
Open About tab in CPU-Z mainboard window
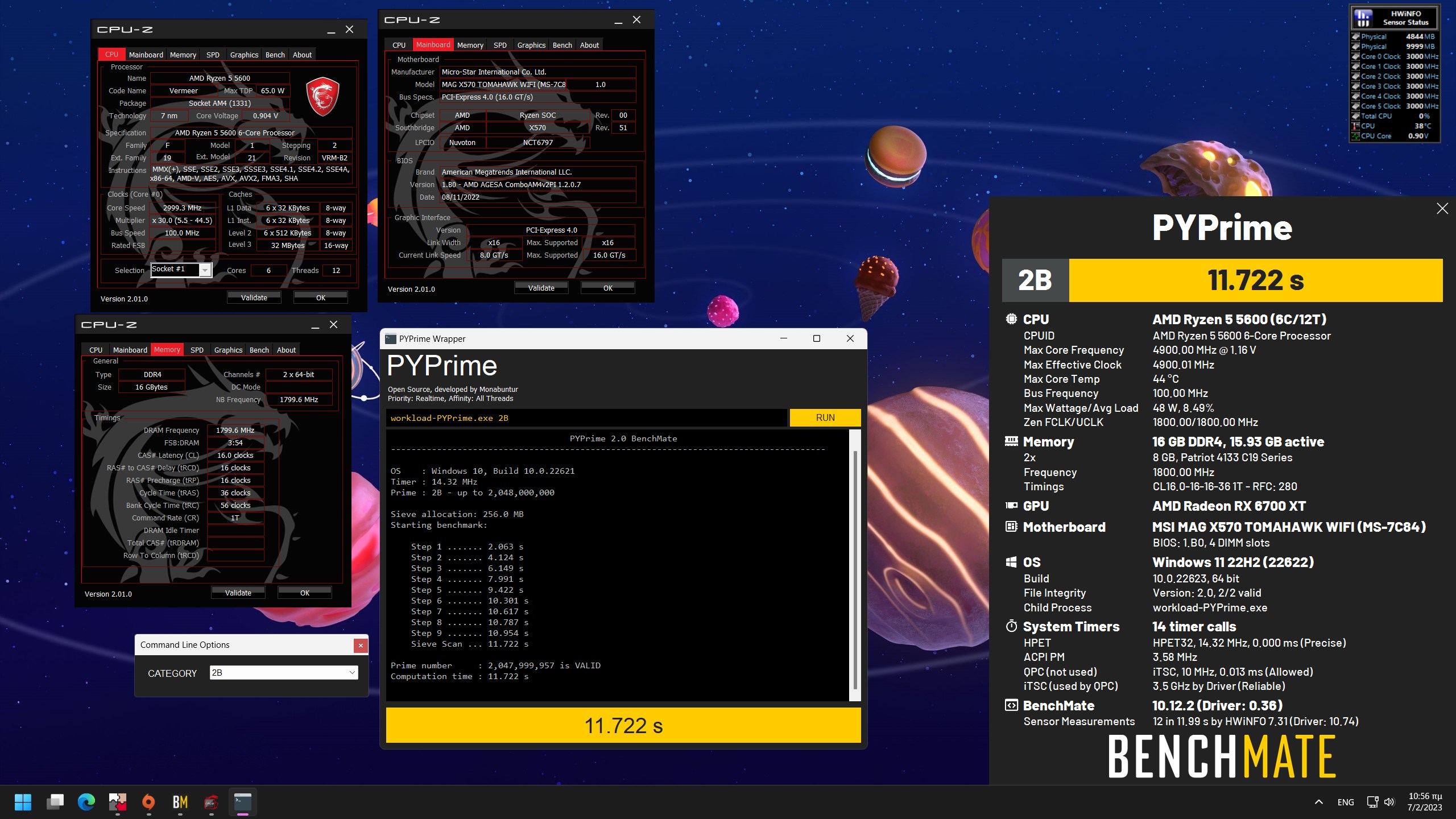click(x=589, y=45)
